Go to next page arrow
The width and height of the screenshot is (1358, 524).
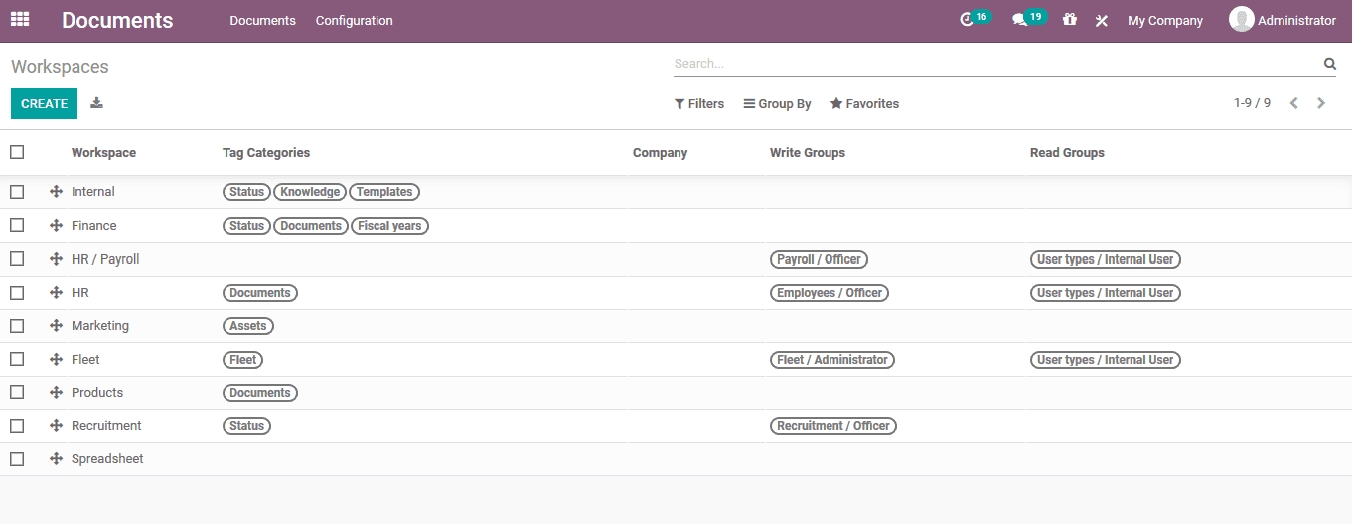(1321, 103)
